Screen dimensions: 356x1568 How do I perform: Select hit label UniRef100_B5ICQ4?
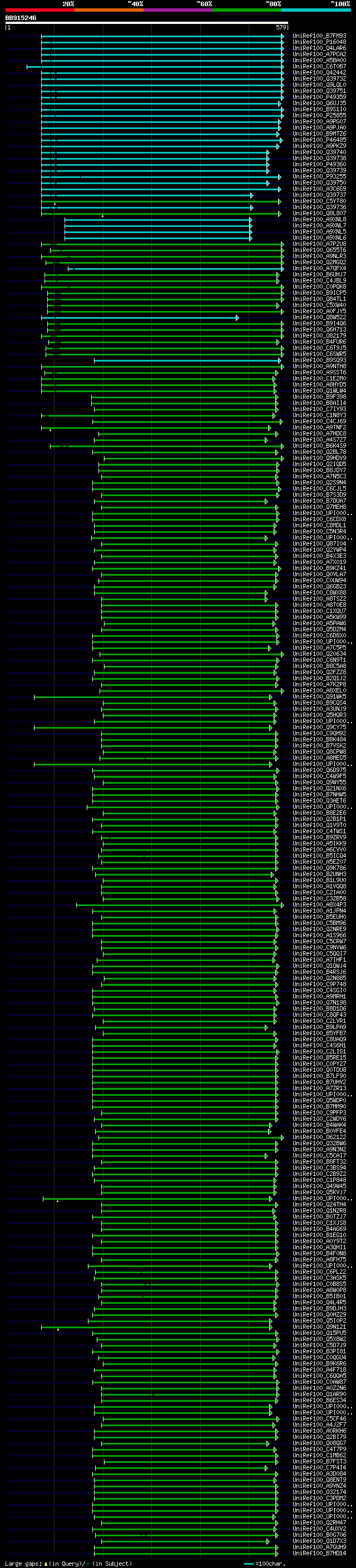click(319, 856)
